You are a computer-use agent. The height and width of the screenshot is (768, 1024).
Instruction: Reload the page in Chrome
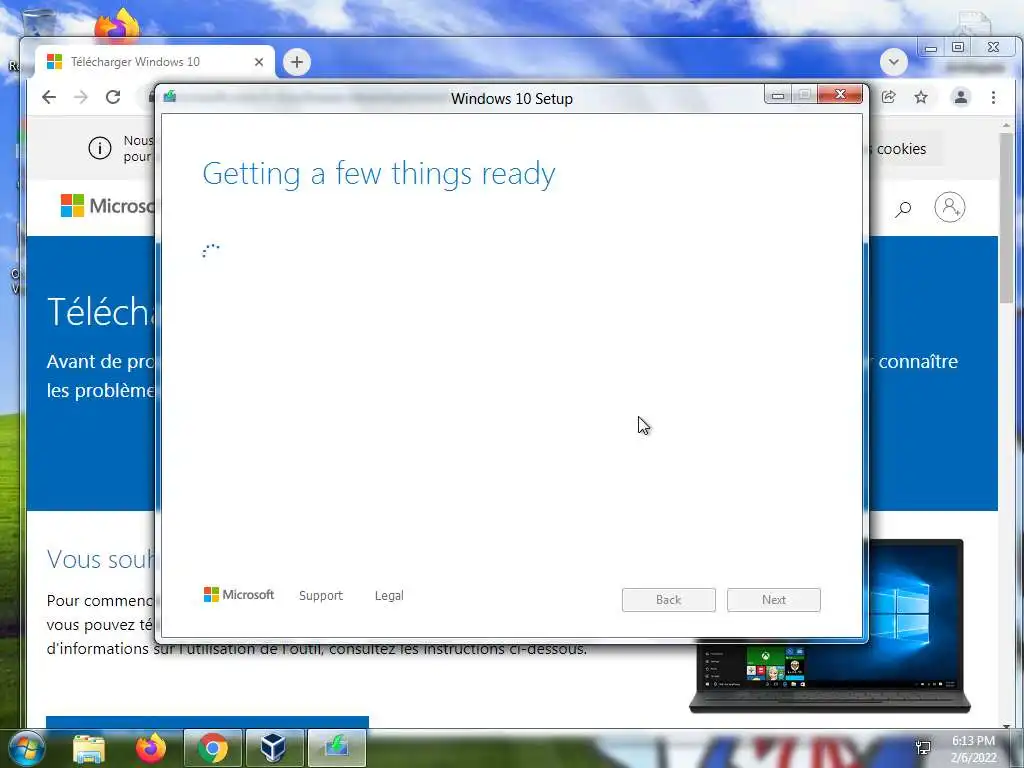[113, 97]
